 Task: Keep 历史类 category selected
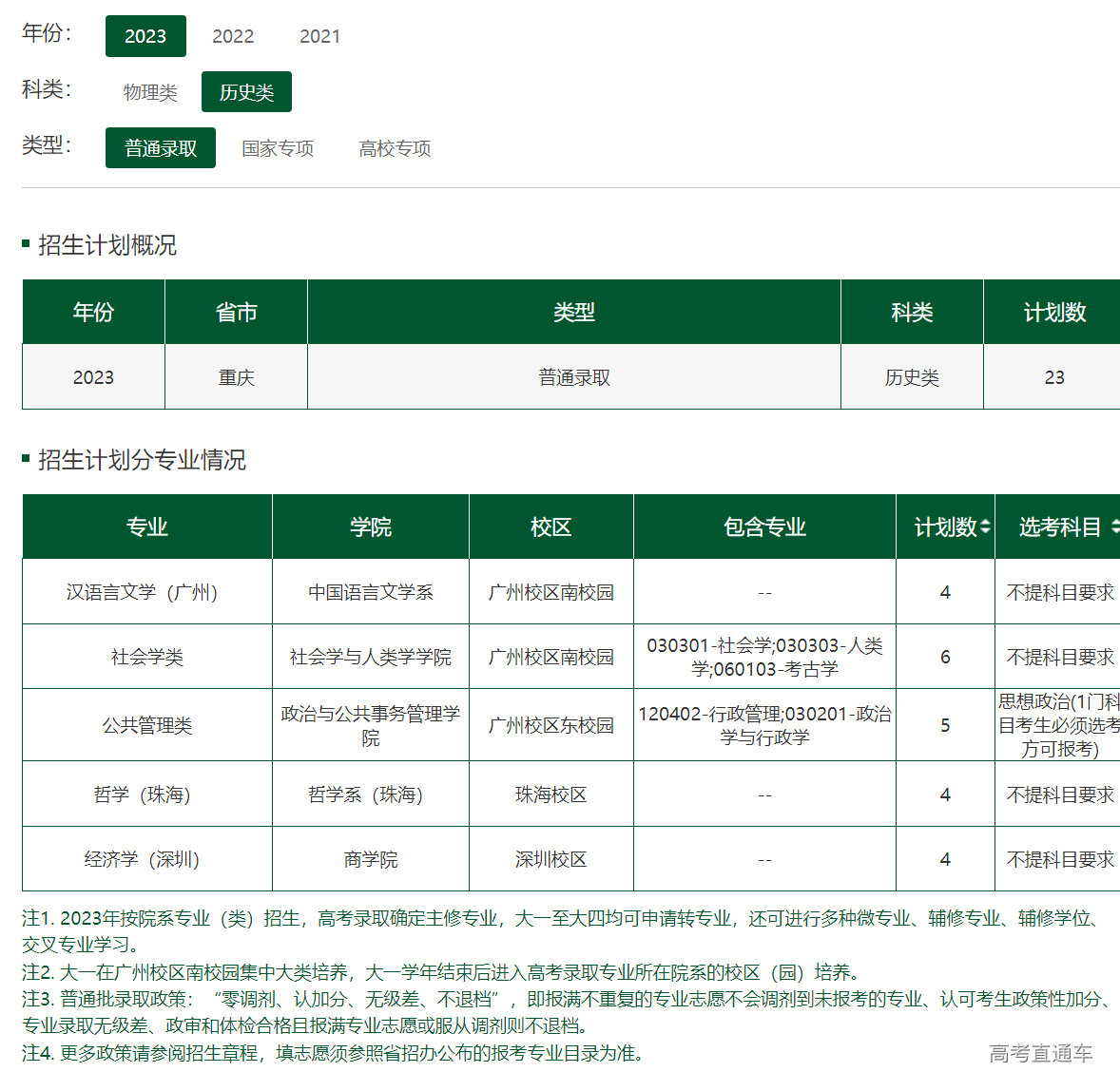(246, 91)
